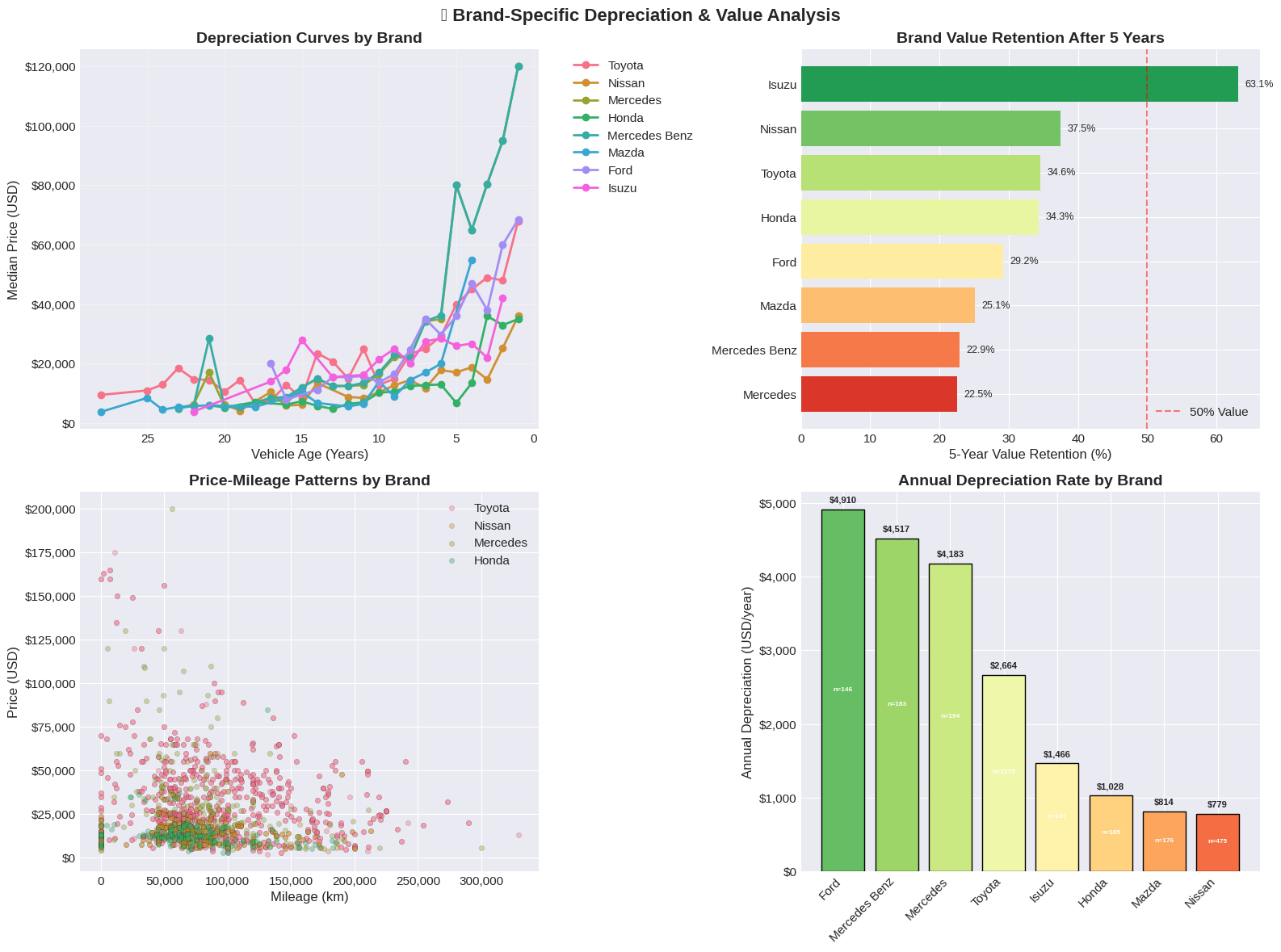
Task: Click the Ford bar in annual depreciation chart
Action: [843, 690]
